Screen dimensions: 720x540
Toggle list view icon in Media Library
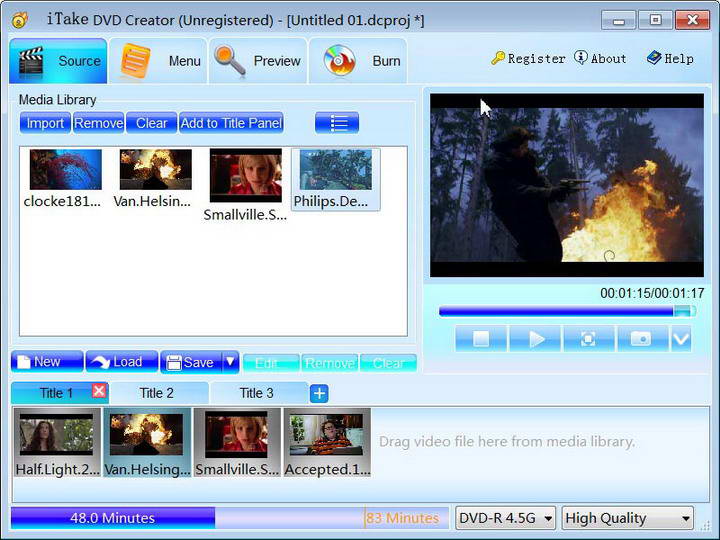337,123
